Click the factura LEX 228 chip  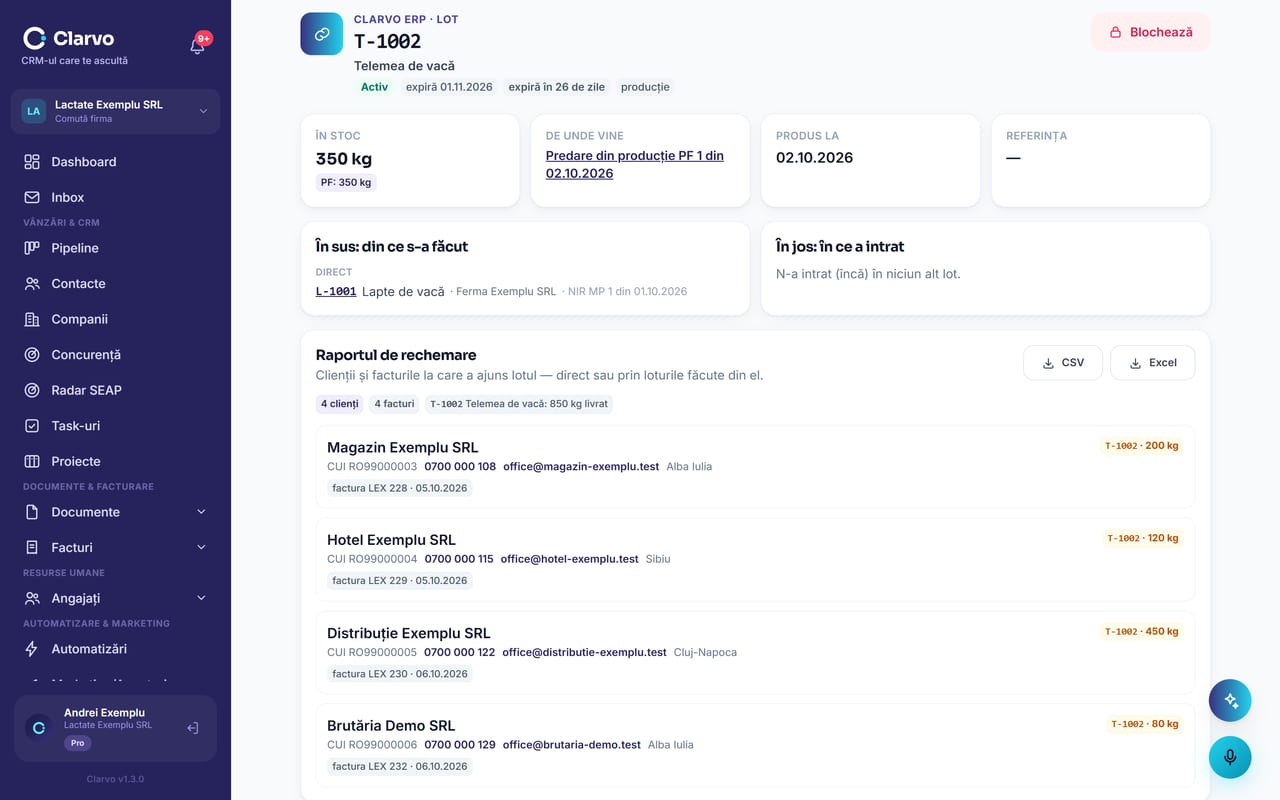coord(400,488)
